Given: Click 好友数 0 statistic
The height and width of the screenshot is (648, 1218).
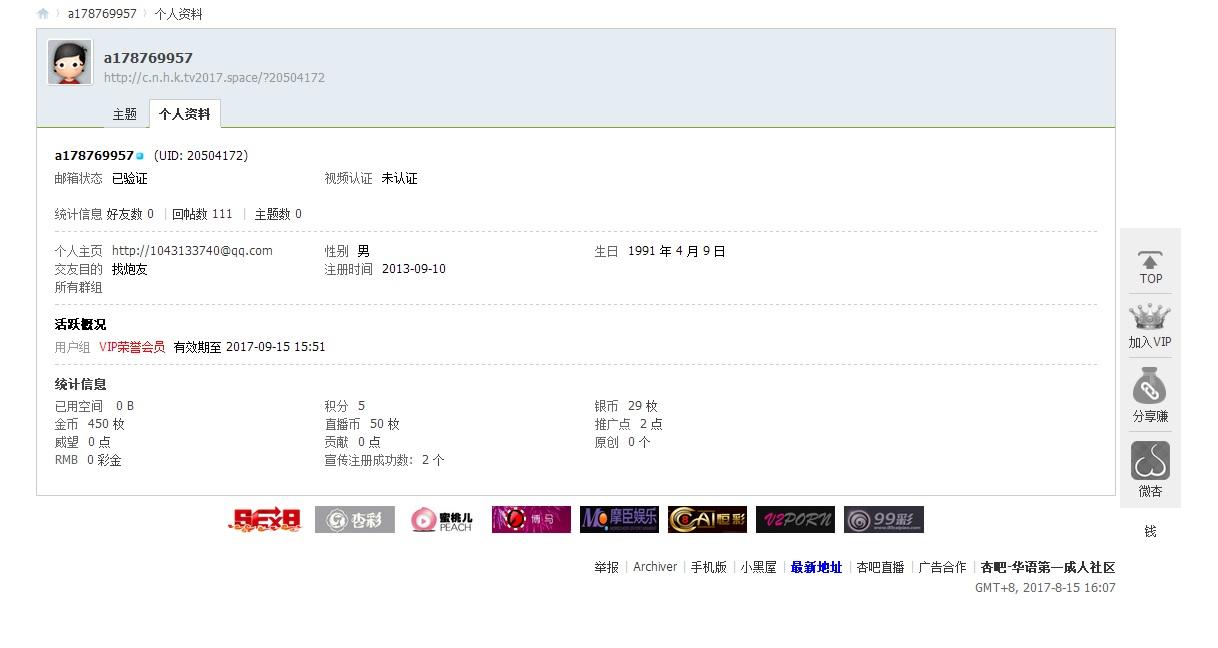Looking at the screenshot, I should (x=130, y=214).
